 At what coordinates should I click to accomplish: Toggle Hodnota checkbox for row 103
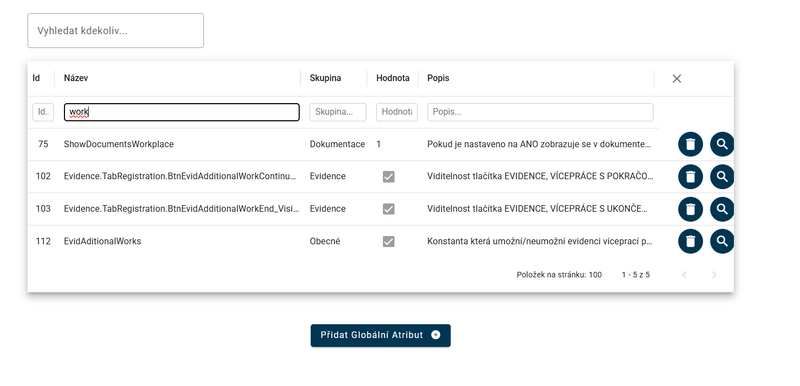click(x=389, y=209)
